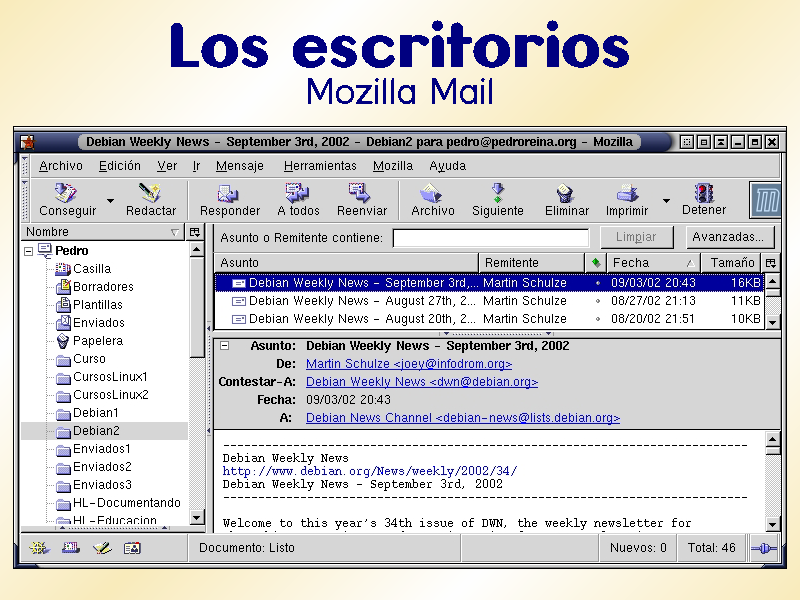Screen dimensions: 800x600
Task: Toggle read status of August 27th message
Action: click(x=597, y=301)
